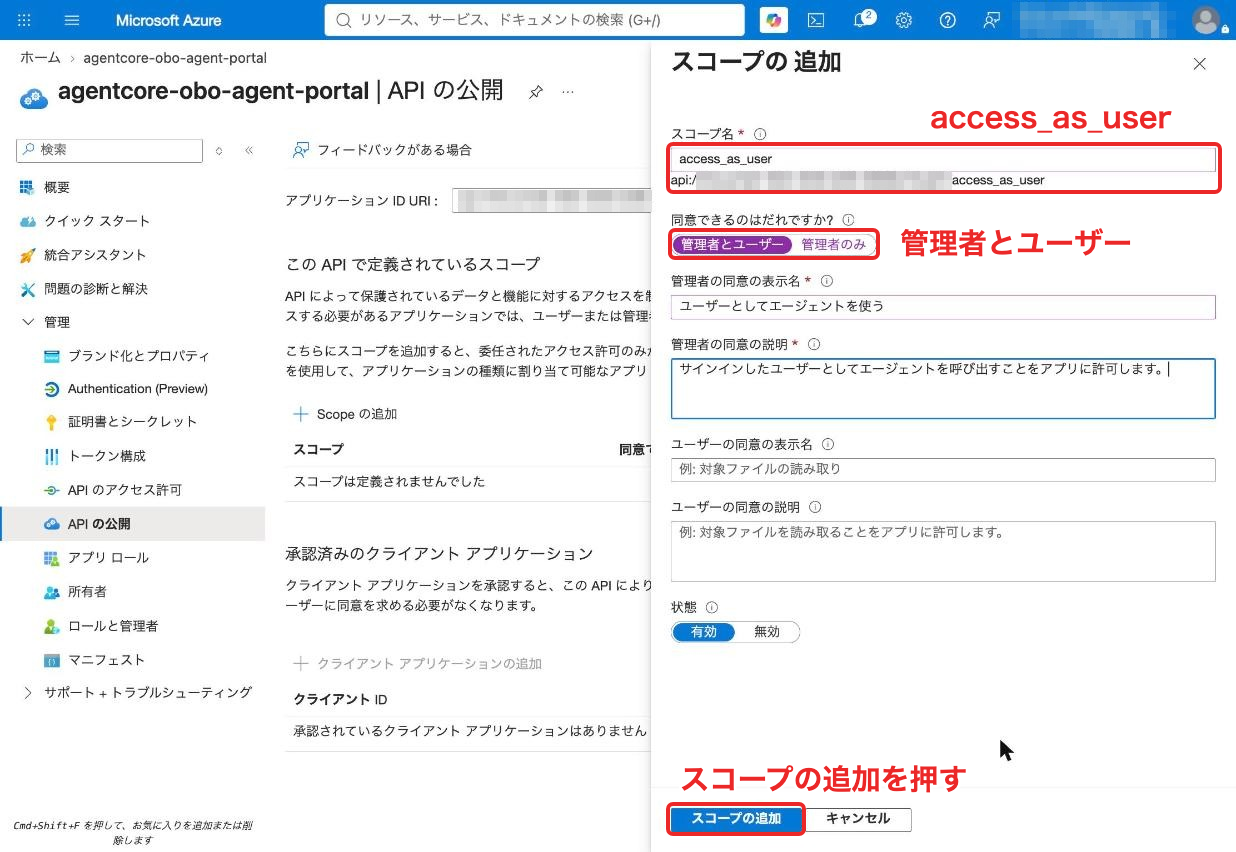Open agentcore-obo-agent-portal breadcrumb
The image size is (1236, 852).
click(175, 58)
